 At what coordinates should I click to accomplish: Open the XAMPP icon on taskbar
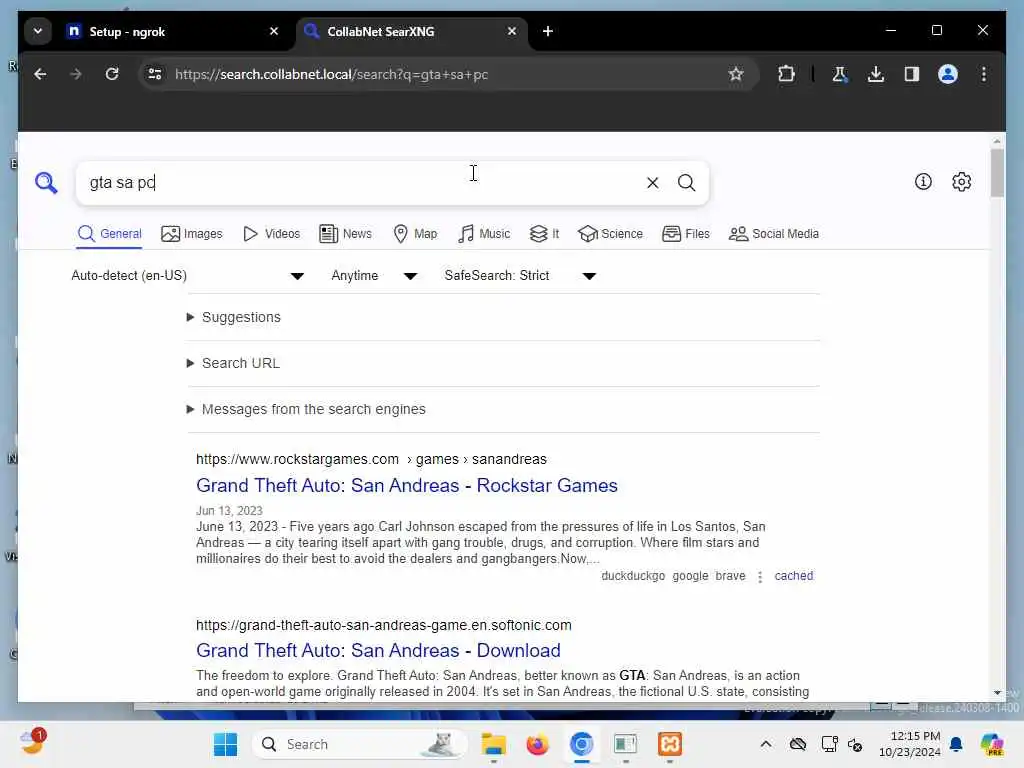click(669, 744)
